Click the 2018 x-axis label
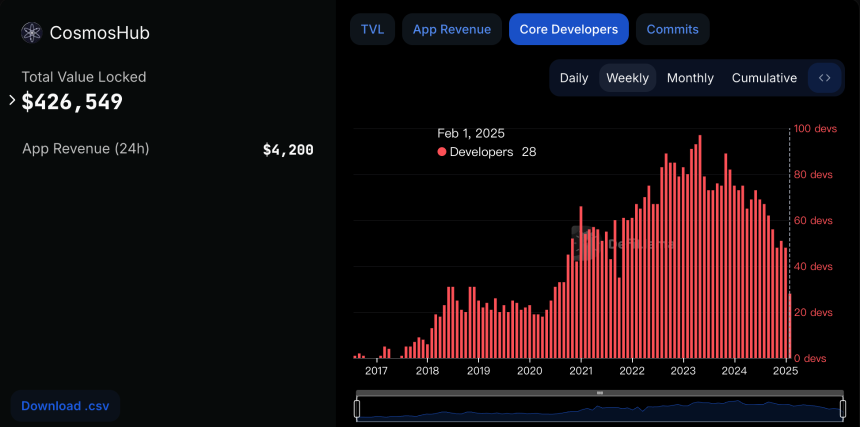 coord(427,371)
